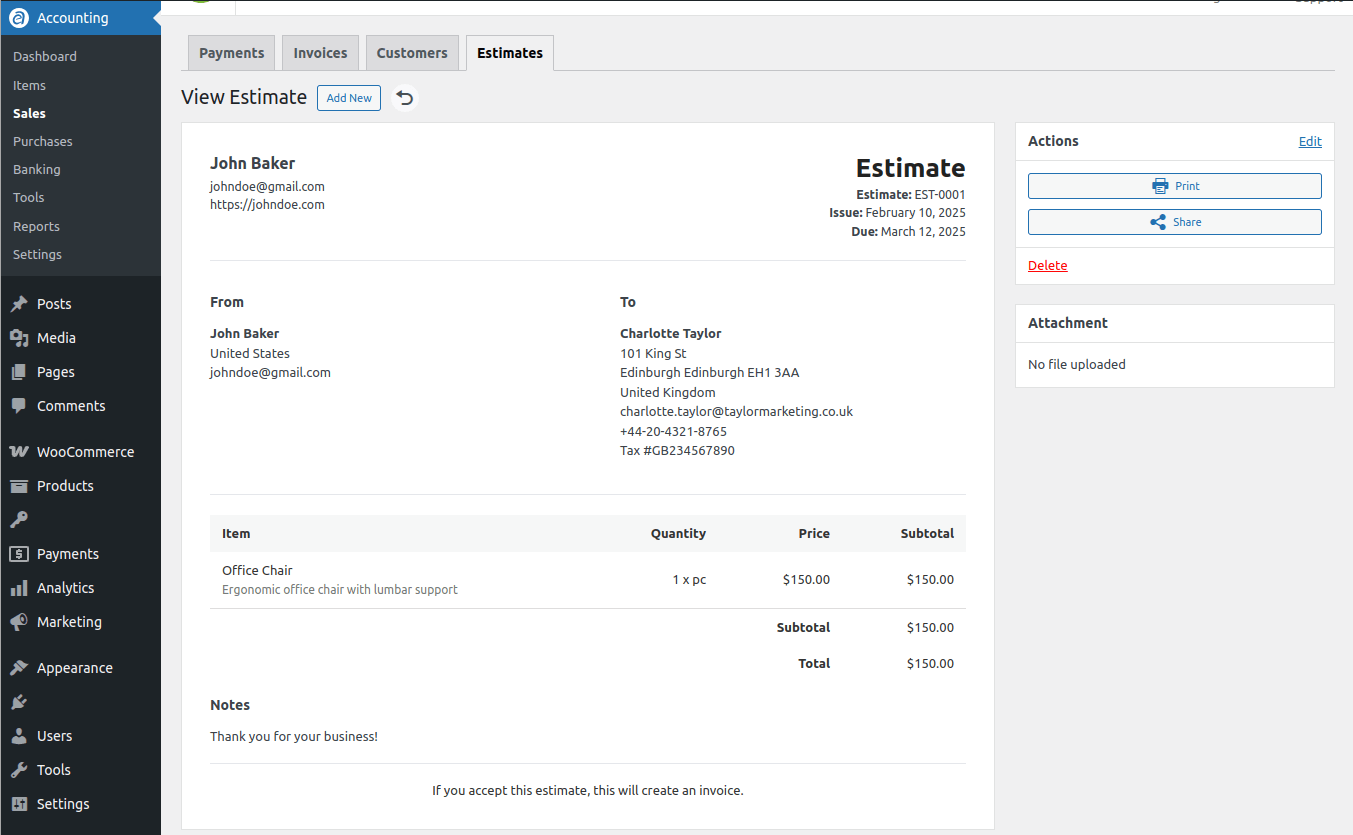This screenshot has height=835, width=1353.
Task: Click the red Delete link
Action: (x=1048, y=266)
